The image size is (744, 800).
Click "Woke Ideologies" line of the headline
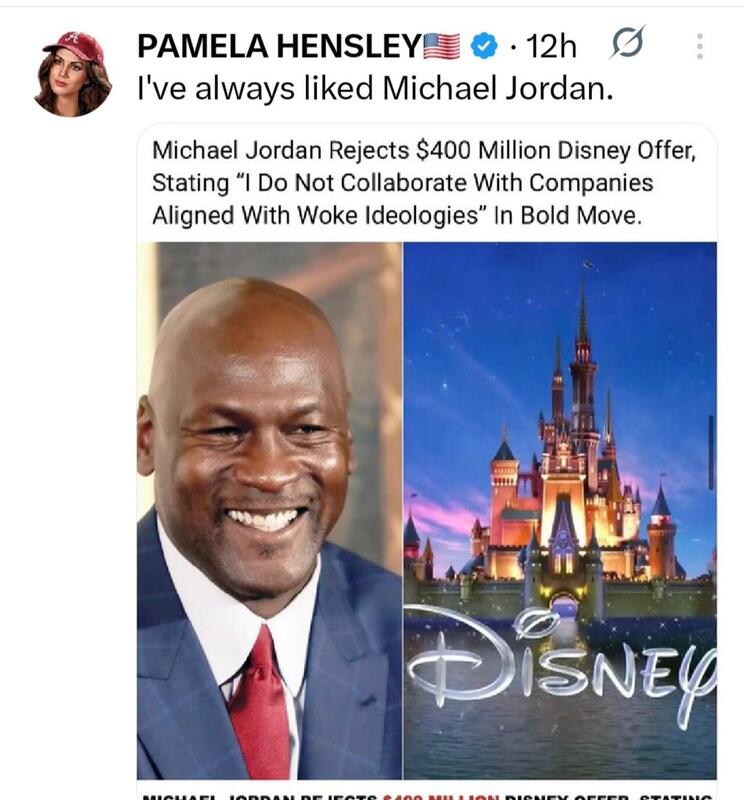click(x=397, y=215)
